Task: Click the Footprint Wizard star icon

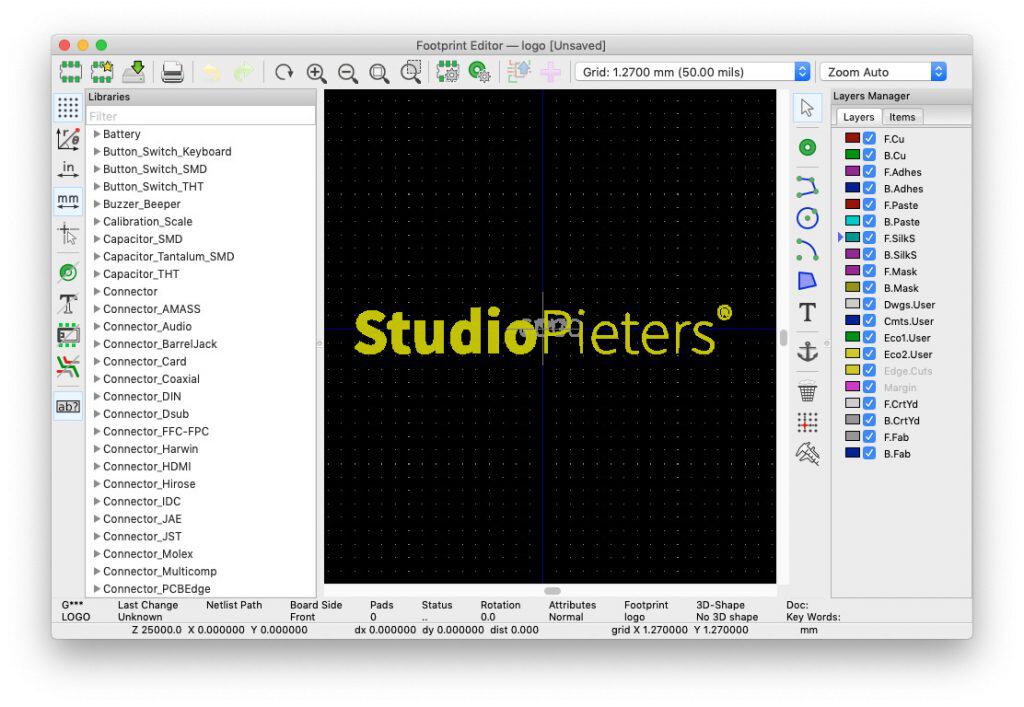Action: click(102, 72)
